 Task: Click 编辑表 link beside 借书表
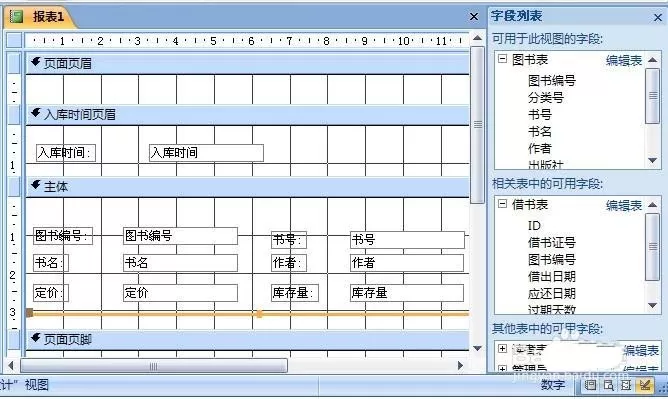pyautogui.click(x=624, y=205)
